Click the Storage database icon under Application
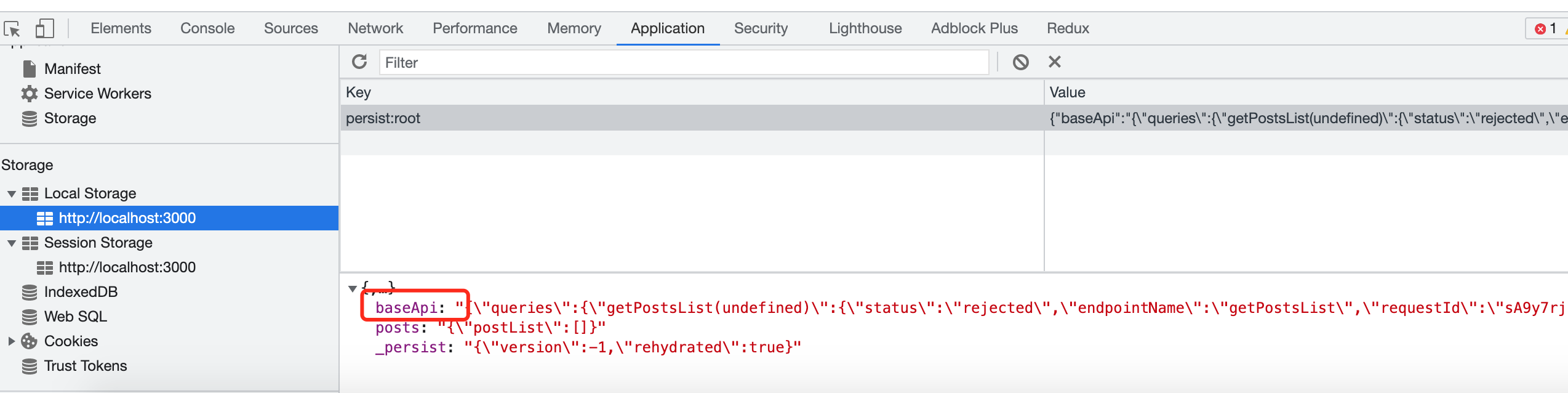Screen dimensions: 1568x393 tap(29, 118)
